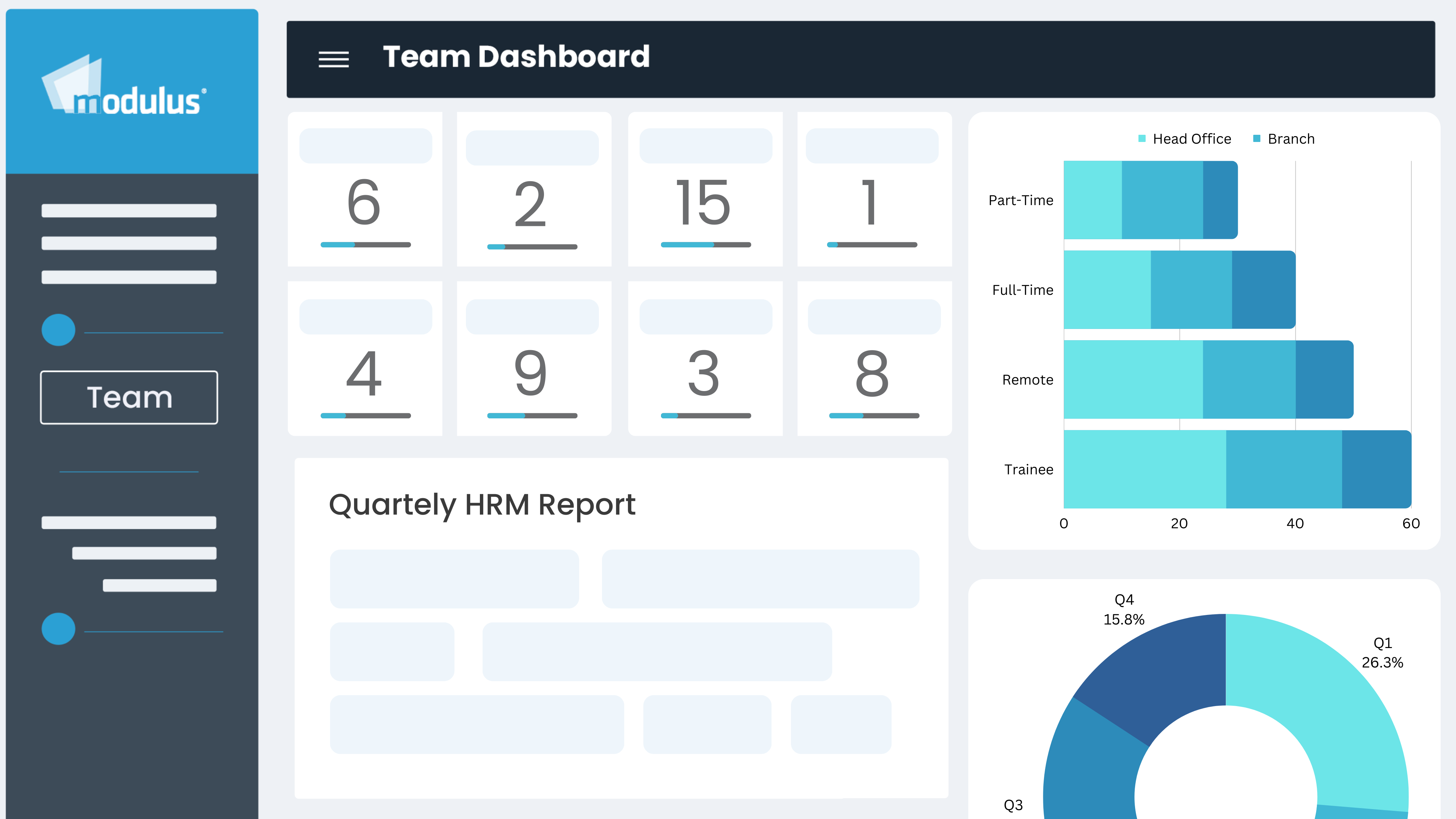Click the upper blue circle in sidebar
The image size is (1456, 819).
(58, 330)
